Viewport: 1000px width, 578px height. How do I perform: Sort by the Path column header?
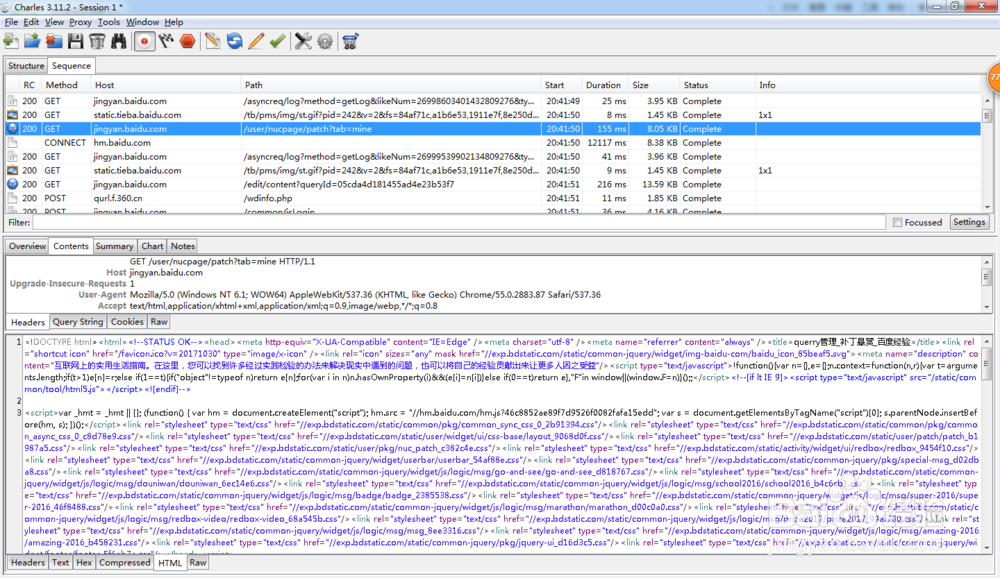391,85
